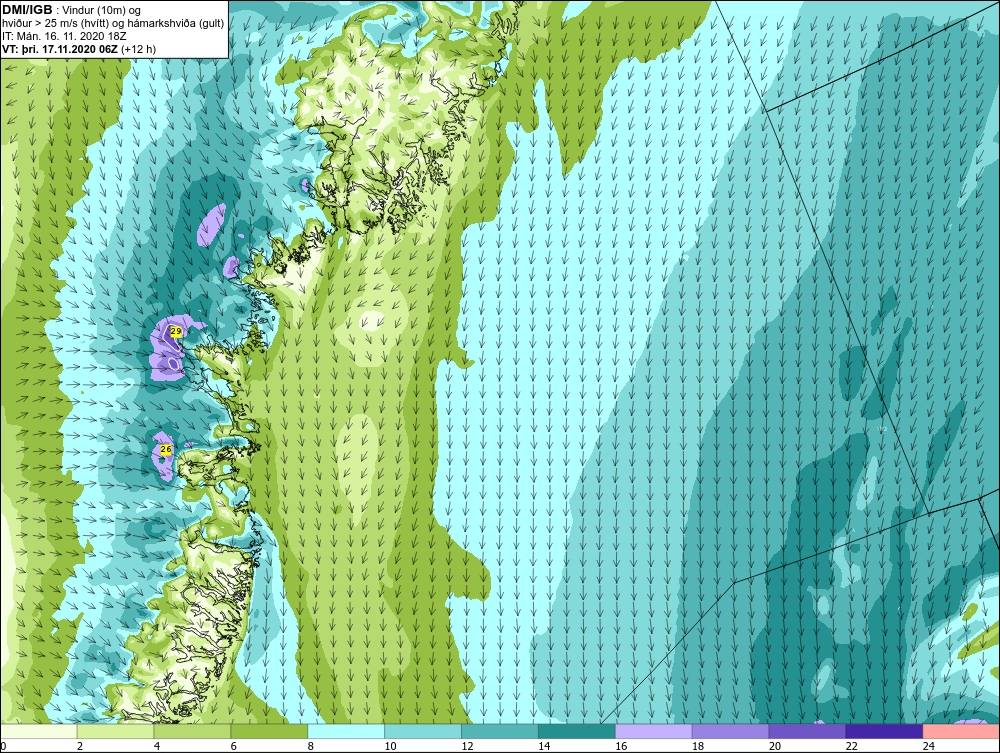Click the legend scale number 12
This screenshot has height=753, width=1000.
click(x=467, y=746)
